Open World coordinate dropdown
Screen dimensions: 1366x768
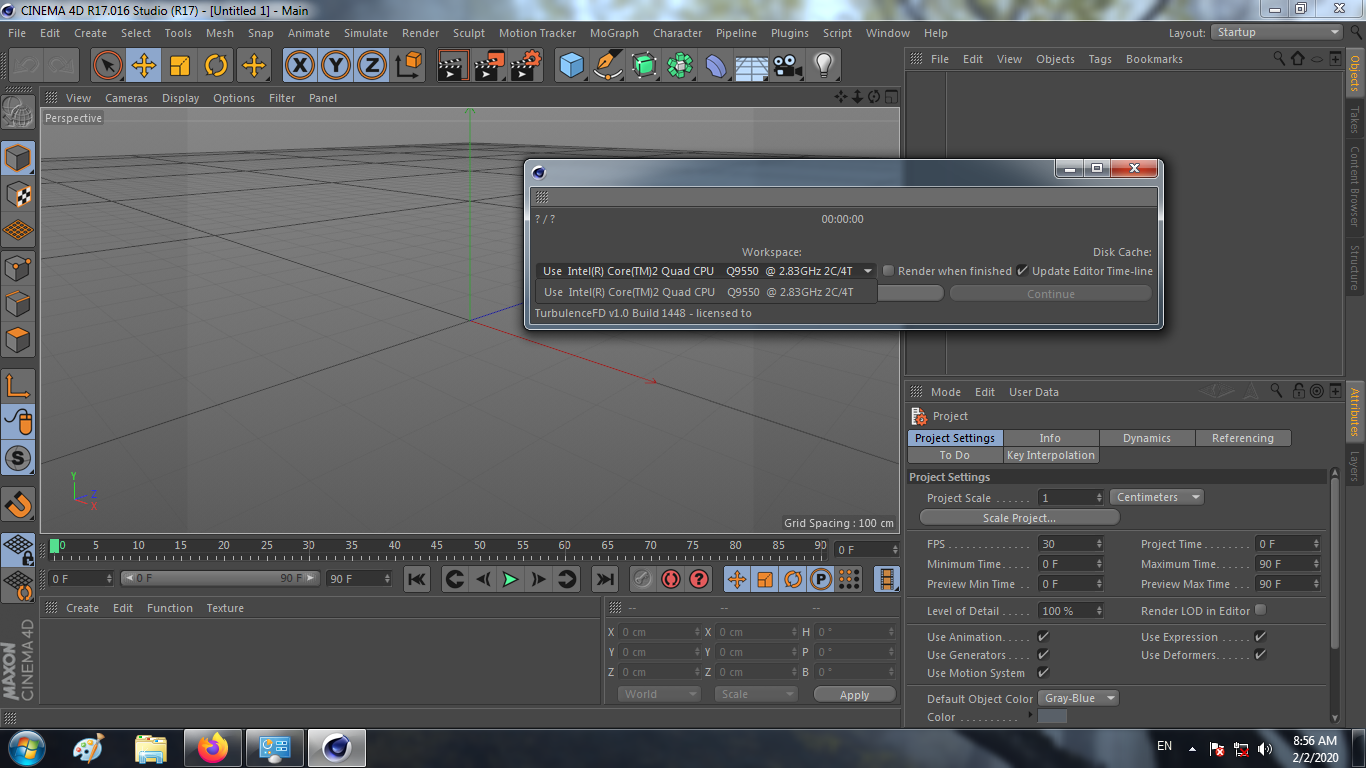point(659,694)
